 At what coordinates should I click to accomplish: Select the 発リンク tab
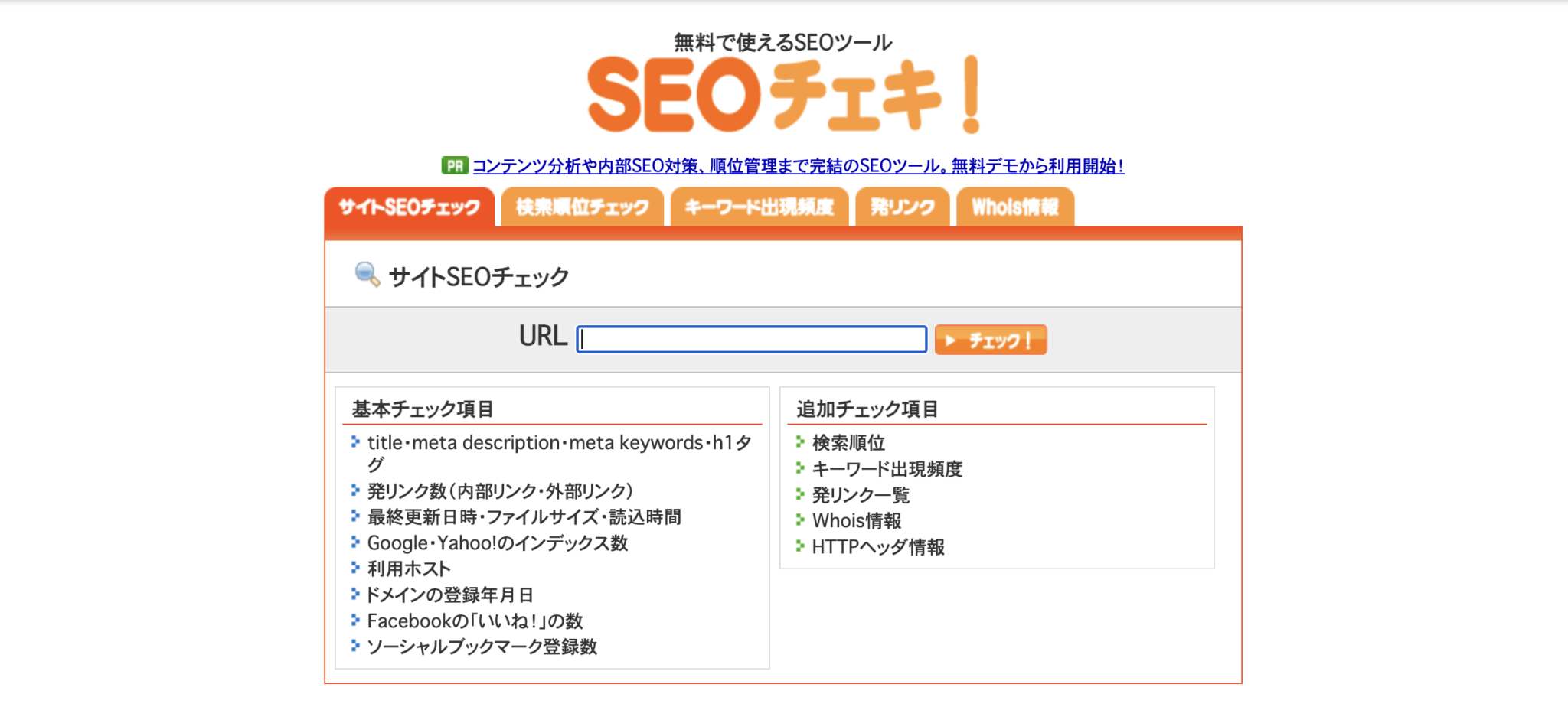click(x=902, y=205)
